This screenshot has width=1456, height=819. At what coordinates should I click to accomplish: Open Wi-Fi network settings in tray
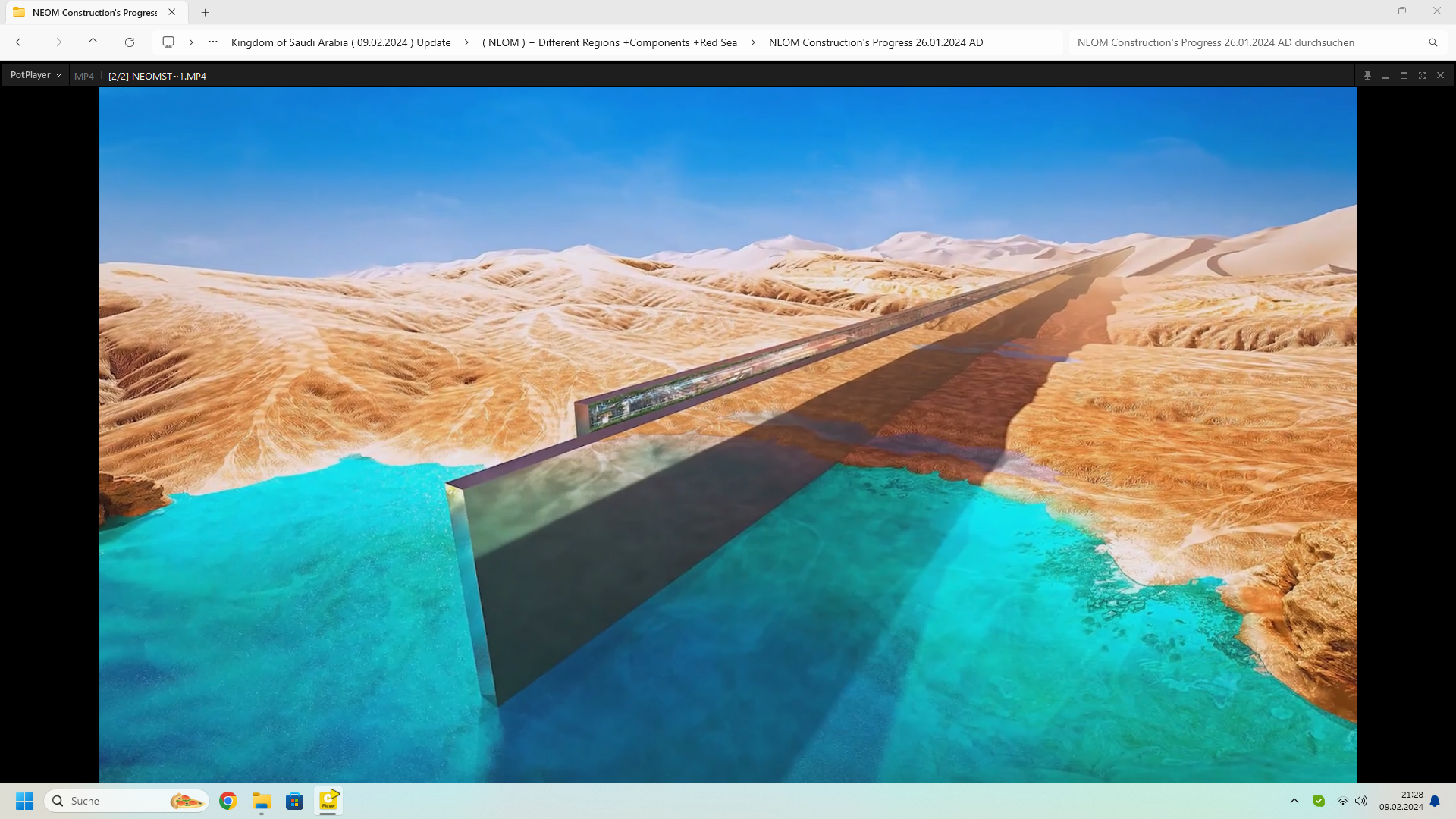pos(1343,801)
